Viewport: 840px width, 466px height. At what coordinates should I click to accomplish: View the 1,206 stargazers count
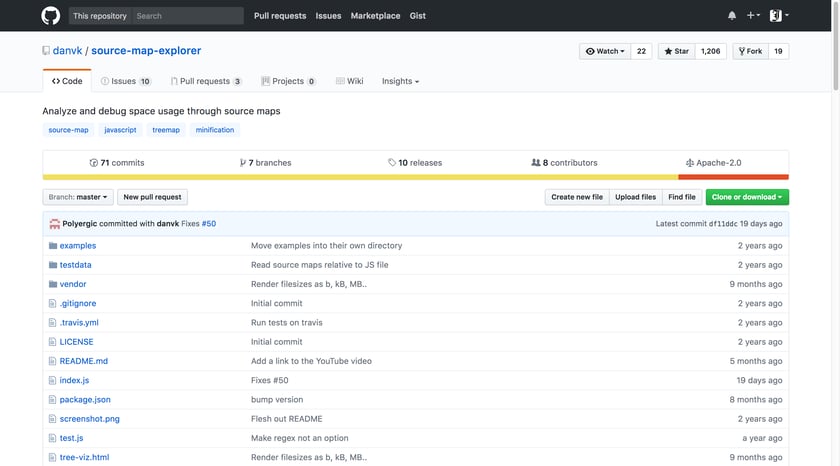coord(710,51)
